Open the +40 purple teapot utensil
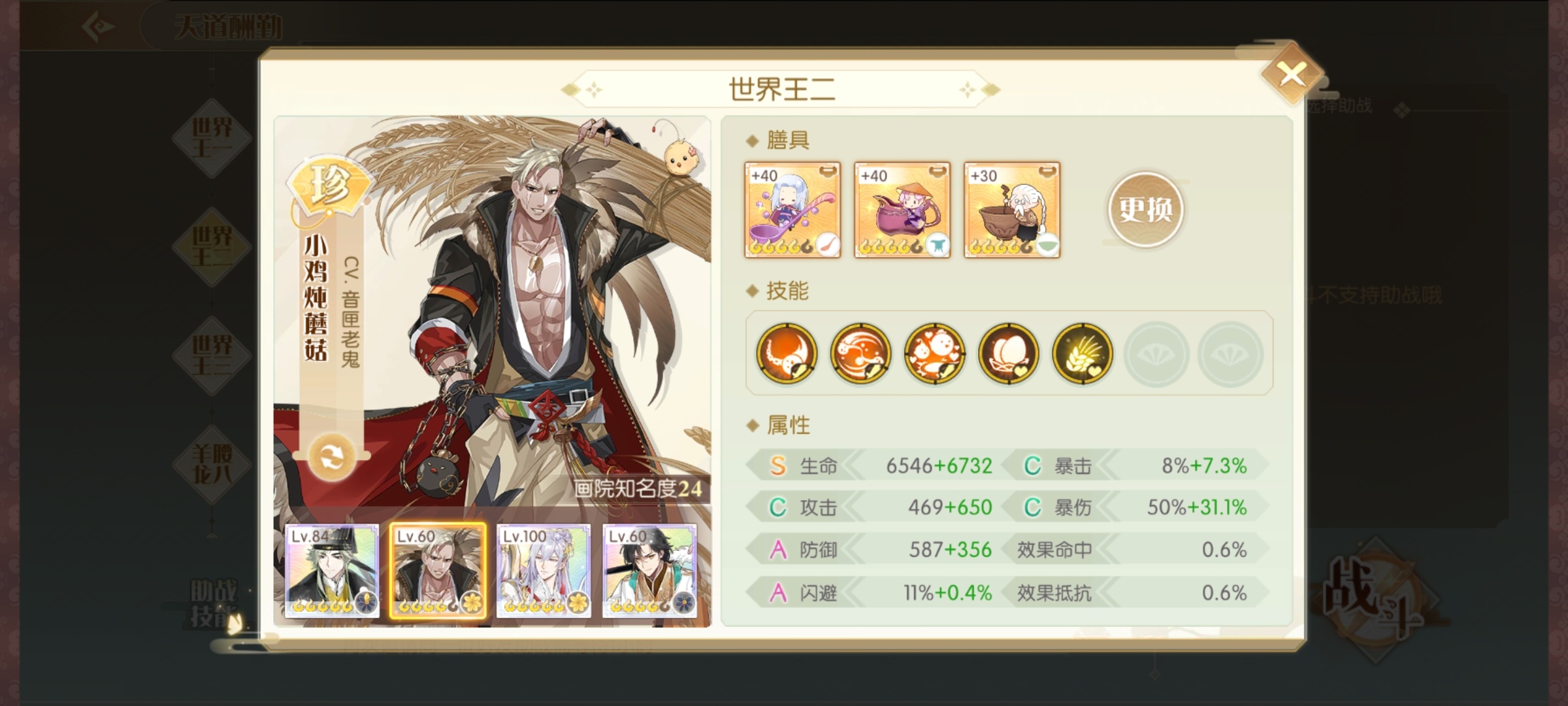 [902, 210]
